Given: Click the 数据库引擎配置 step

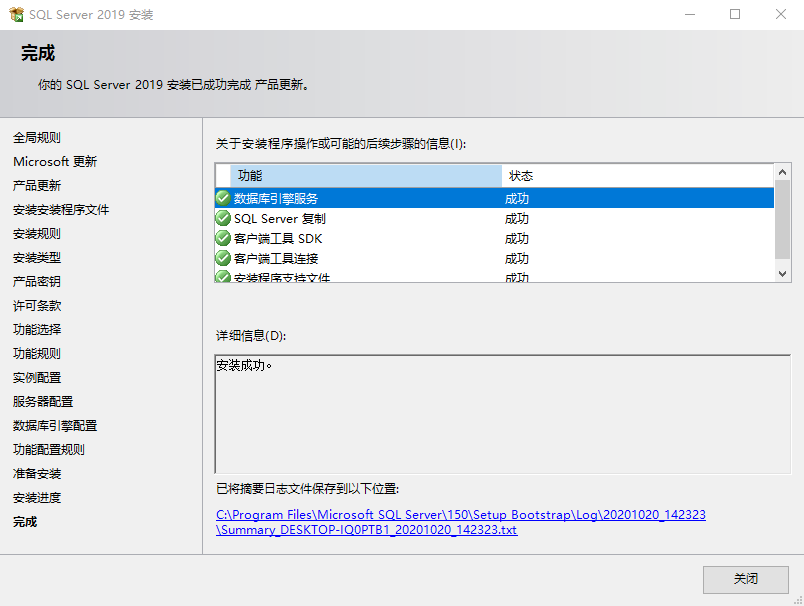Looking at the screenshot, I should [55, 426].
